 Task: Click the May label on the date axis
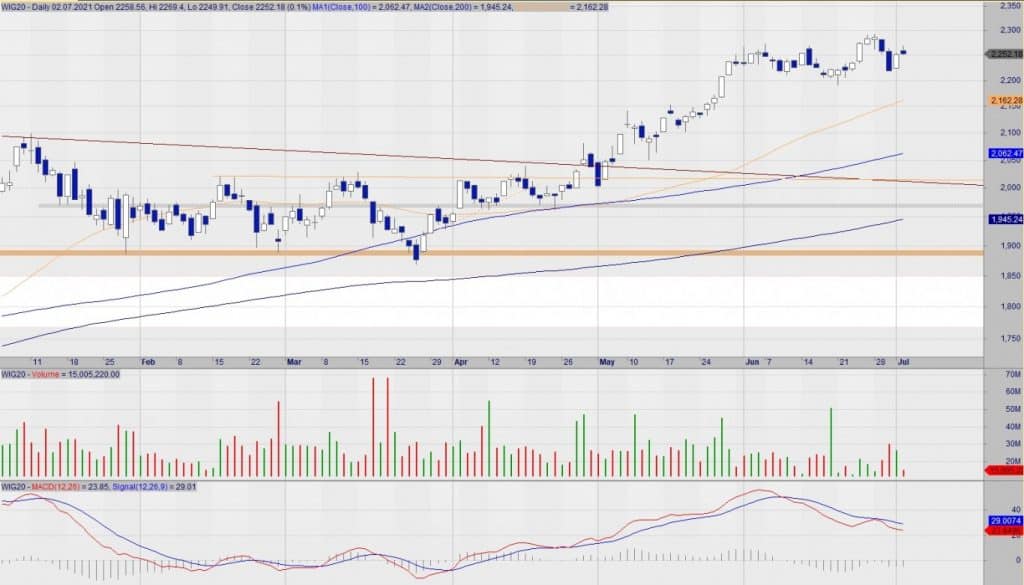606,361
